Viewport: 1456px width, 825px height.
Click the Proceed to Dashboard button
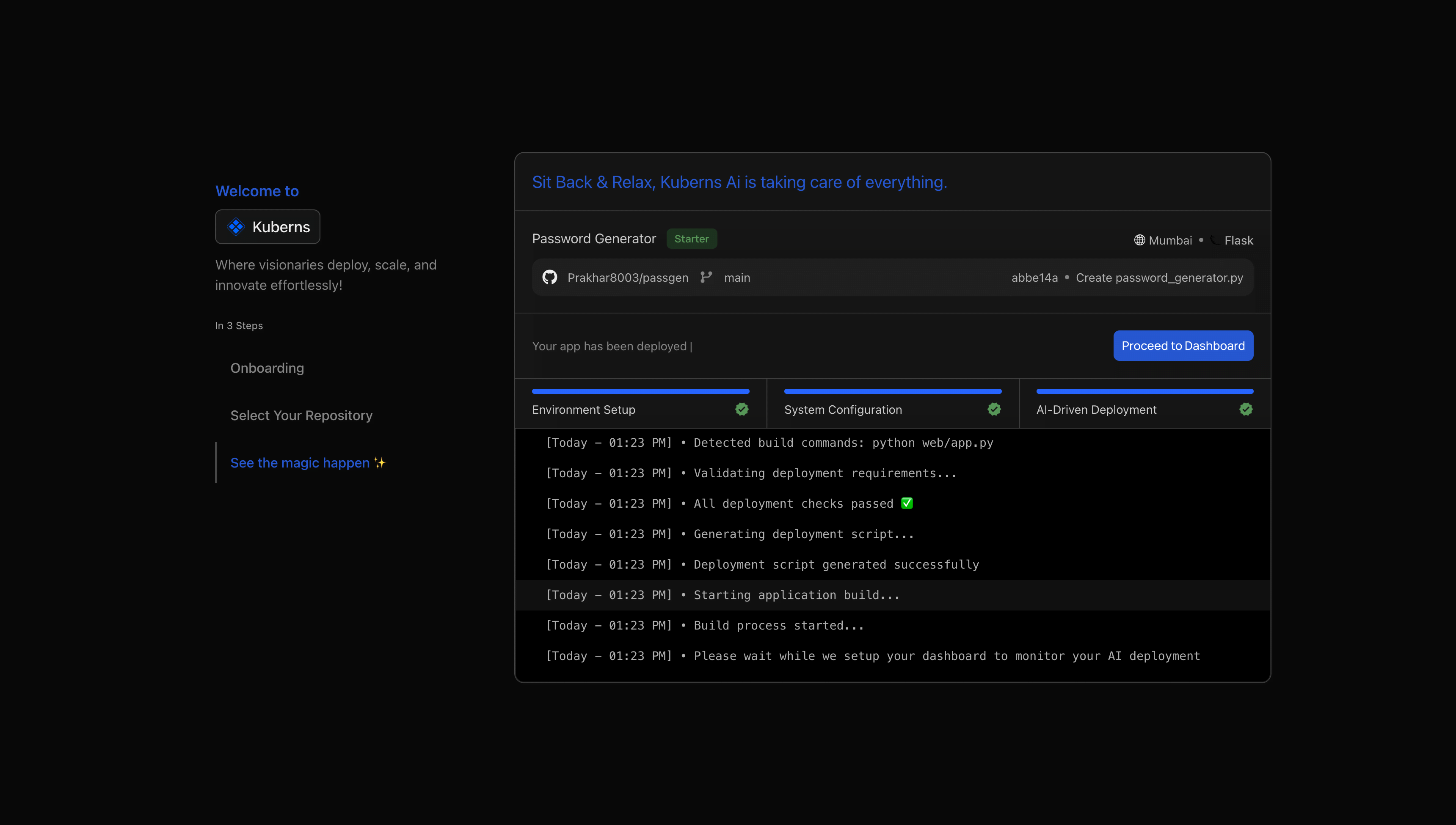[1183, 345]
